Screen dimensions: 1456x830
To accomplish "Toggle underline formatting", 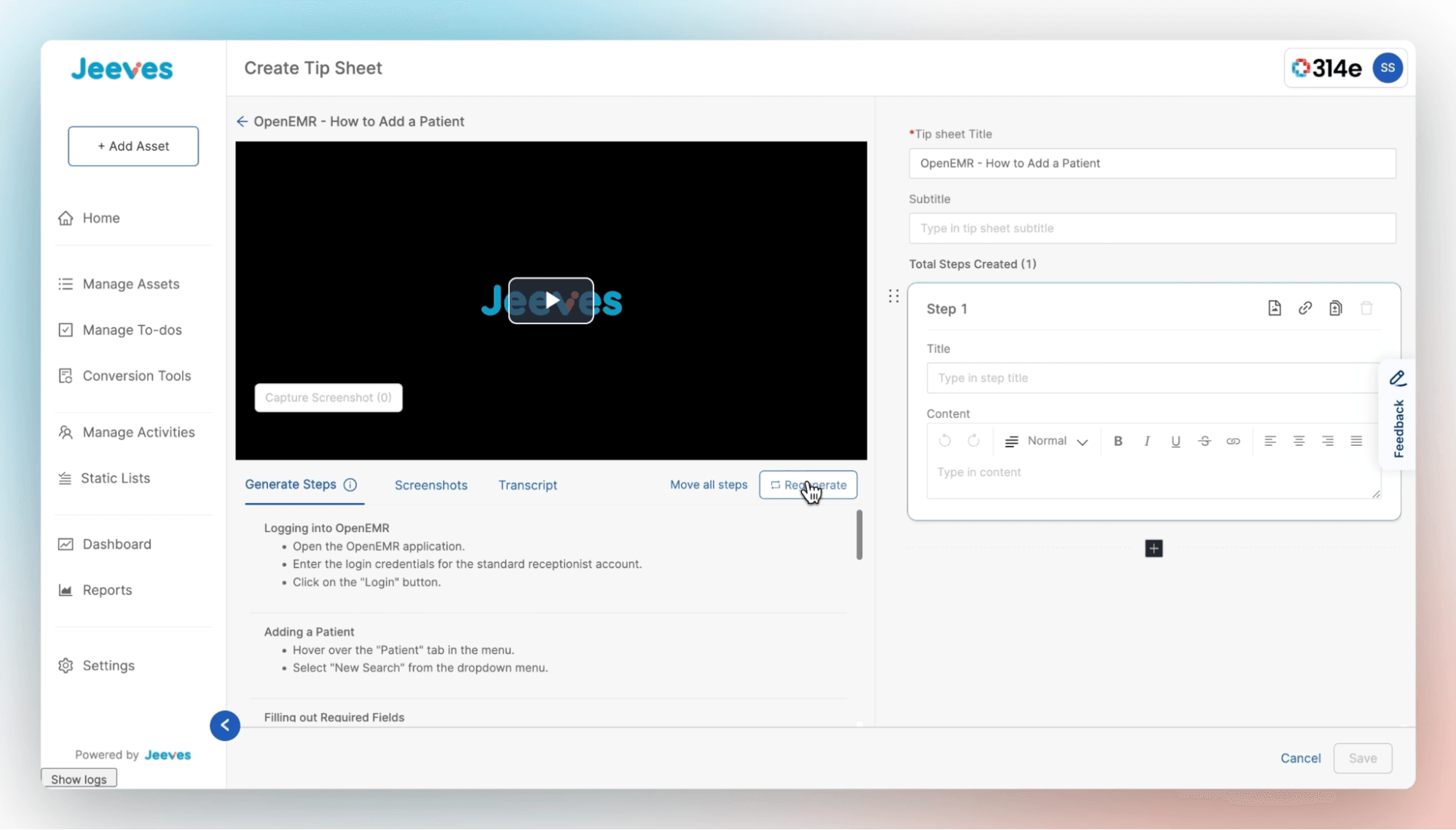I will click(1176, 441).
